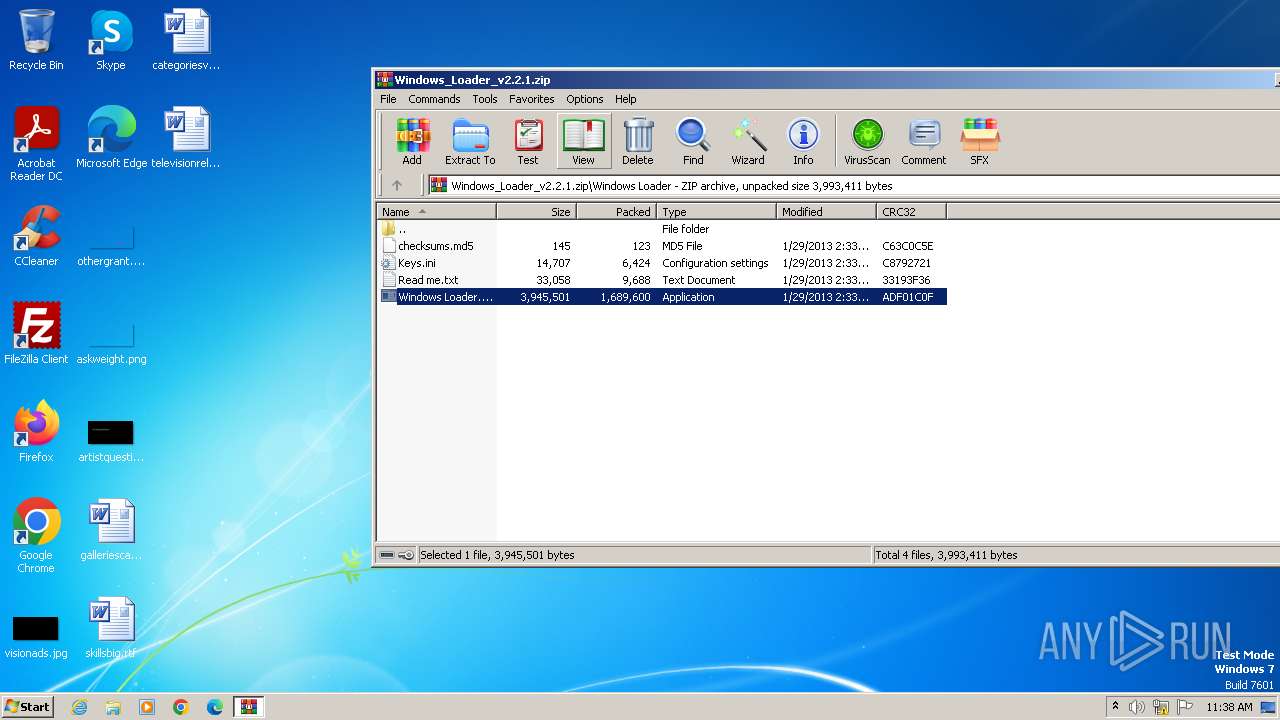Click the volume speaker tray icon
This screenshot has width=1280, height=720.
tap(1137, 707)
